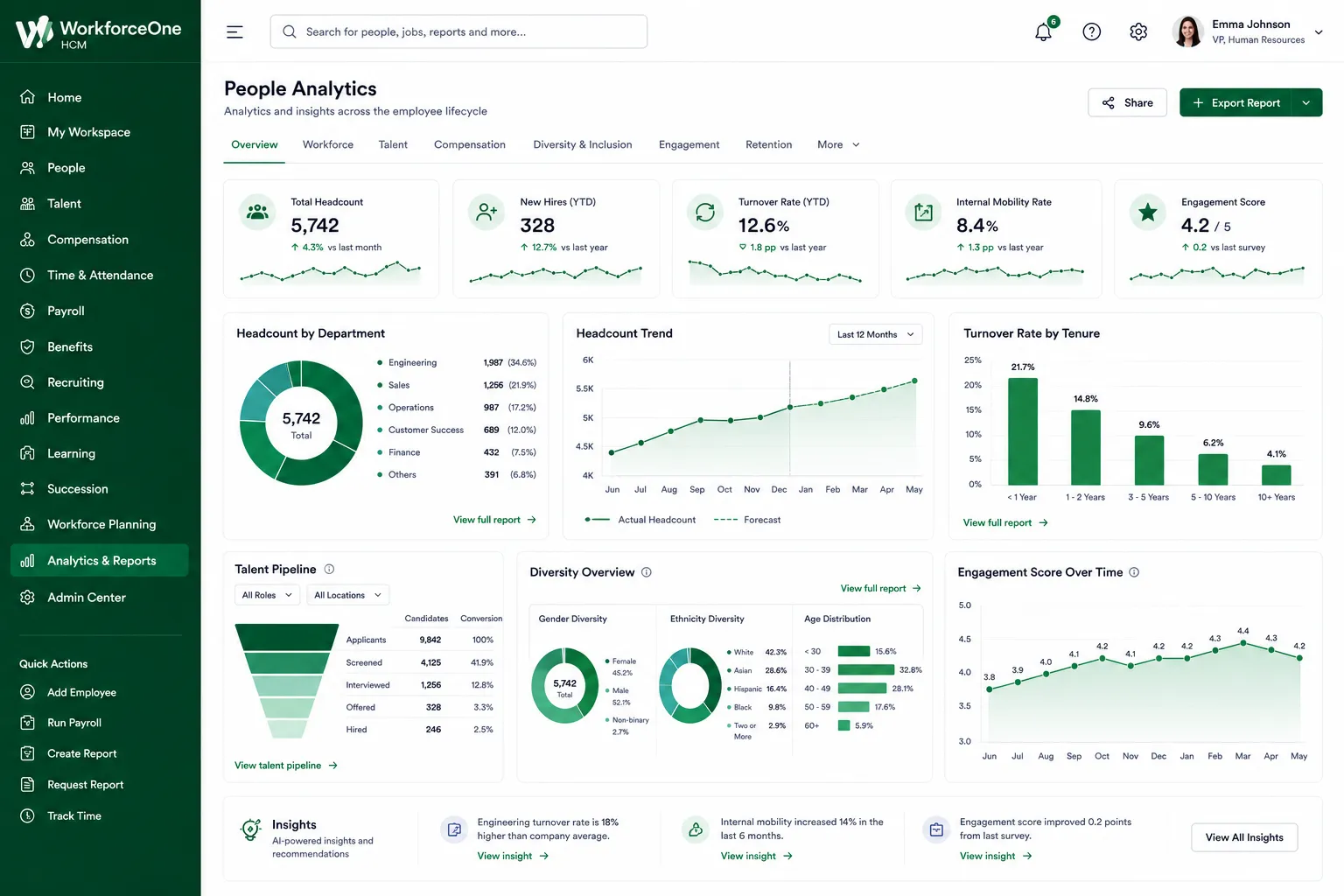1344x896 pixels.
Task: Click the Actual Headcount legend item
Action: click(640, 521)
